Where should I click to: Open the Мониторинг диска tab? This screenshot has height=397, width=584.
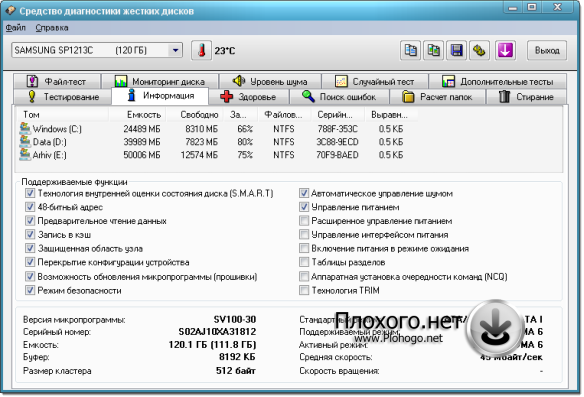coord(160,81)
